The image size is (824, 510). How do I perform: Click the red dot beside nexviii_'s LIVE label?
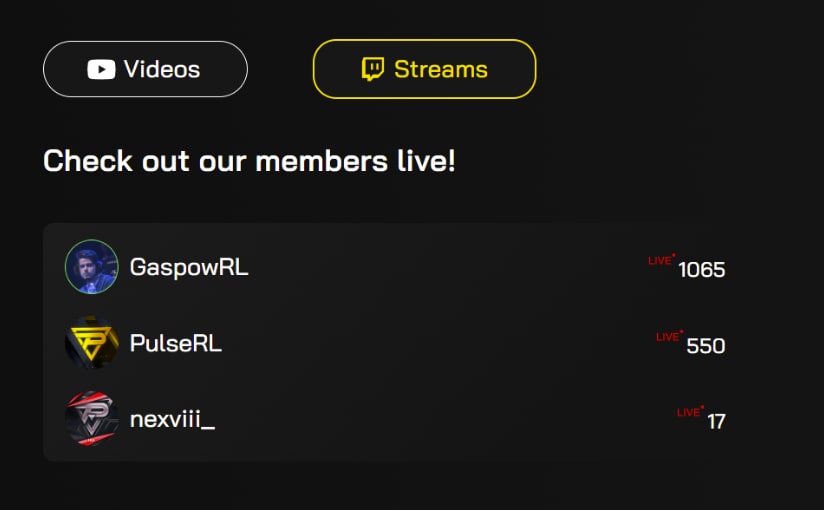point(702,407)
